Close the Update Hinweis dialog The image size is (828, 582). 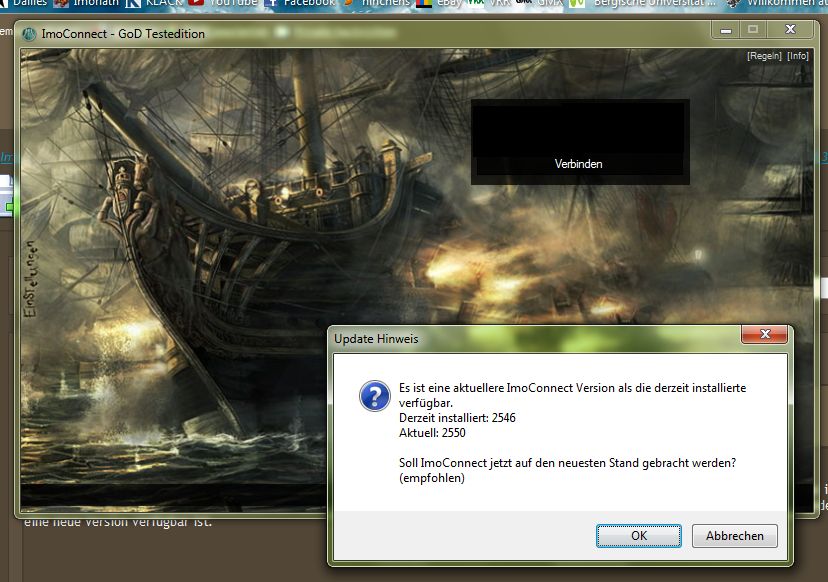765,335
